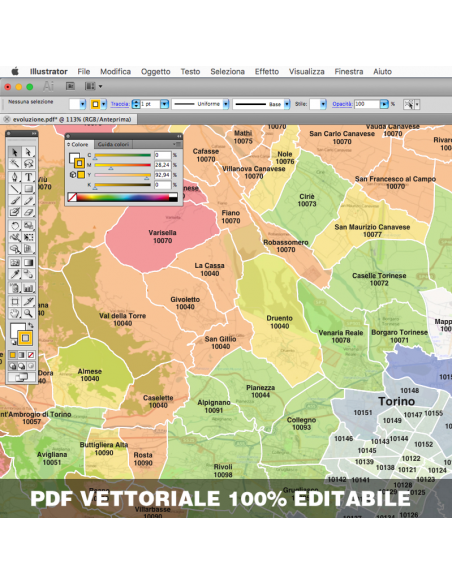Screen dimensions: 452x584
Task: Select the Direct Selection tool
Action: [28, 152]
